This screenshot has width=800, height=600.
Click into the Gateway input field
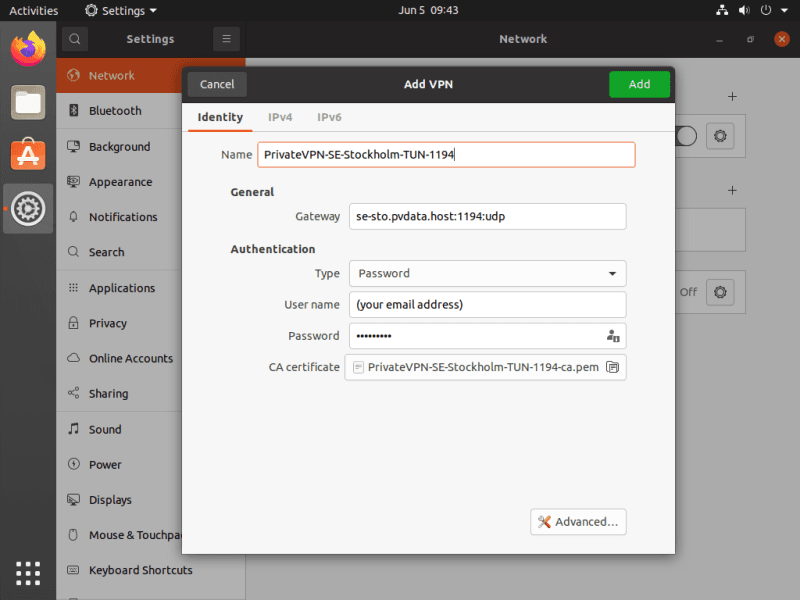click(487, 216)
